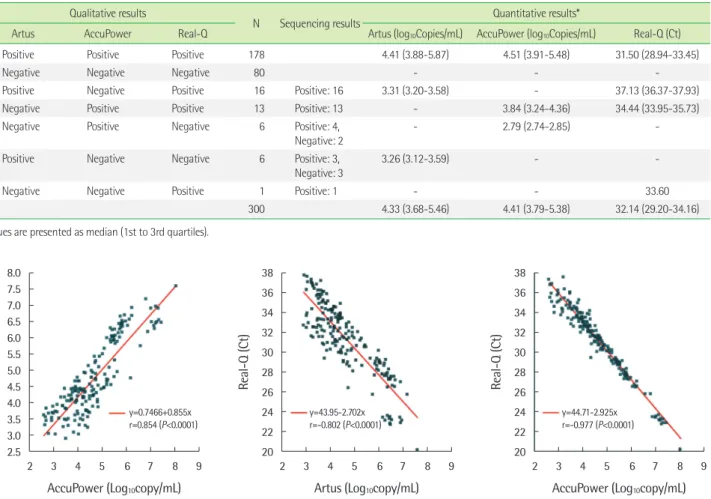The image size is (711, 499).
Task: Select the cell '3.84 (3.24-4.36)'
Action: [x=536, y=108]
